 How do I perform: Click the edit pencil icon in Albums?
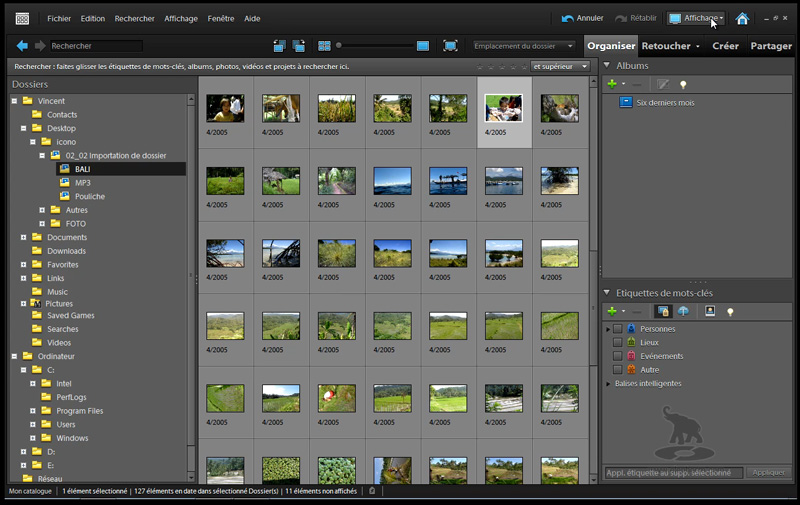pyautogui.click(x=663, y=84)
